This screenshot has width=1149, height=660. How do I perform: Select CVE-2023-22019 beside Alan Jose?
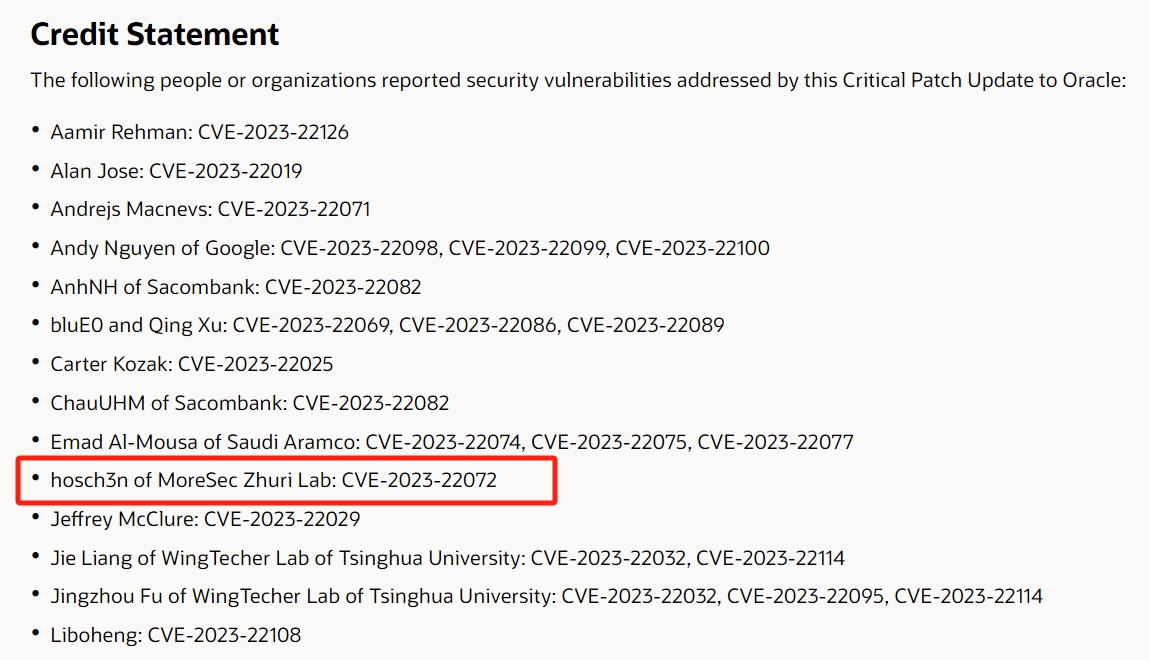point(225,171)
